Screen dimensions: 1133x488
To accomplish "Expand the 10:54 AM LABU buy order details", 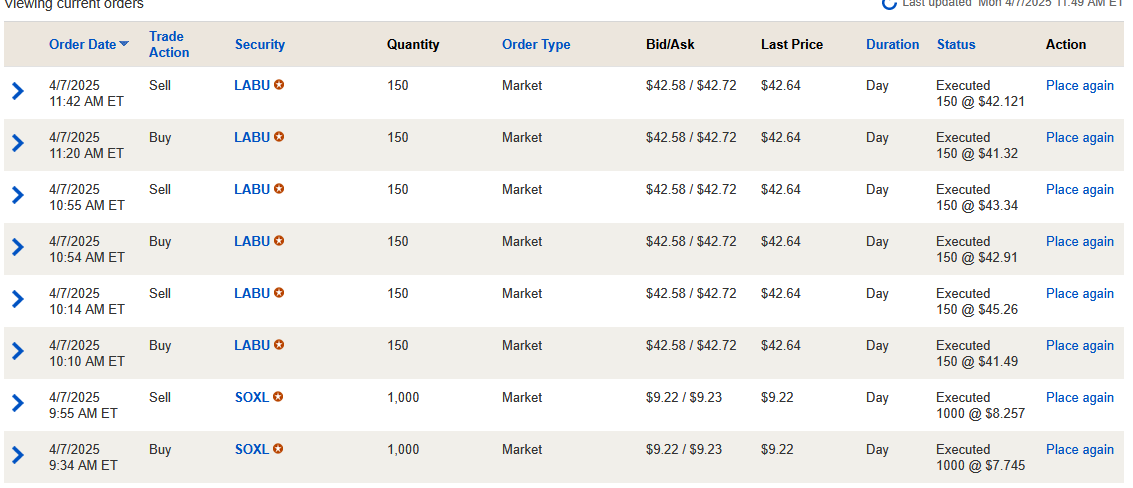I will [17, 247].
